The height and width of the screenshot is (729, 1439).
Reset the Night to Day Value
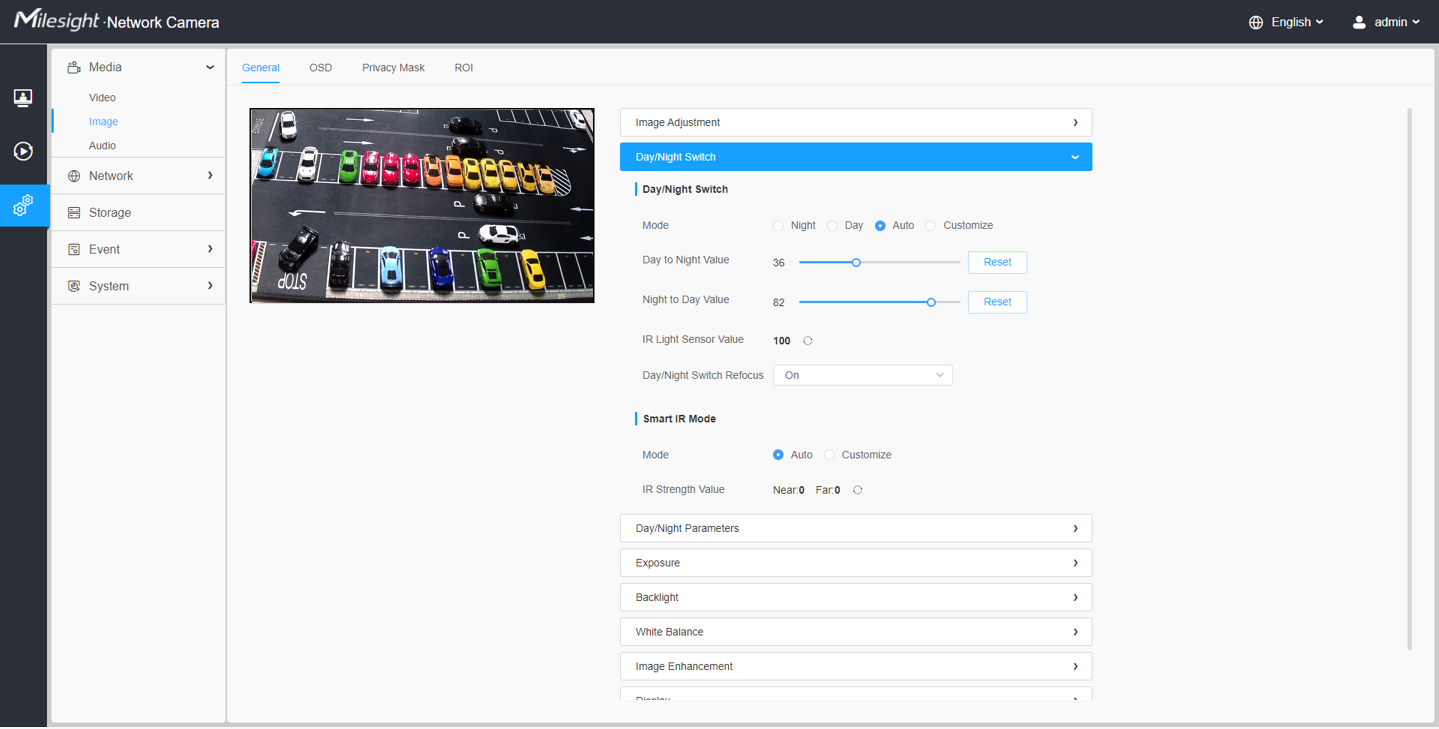tap(996, 302)
